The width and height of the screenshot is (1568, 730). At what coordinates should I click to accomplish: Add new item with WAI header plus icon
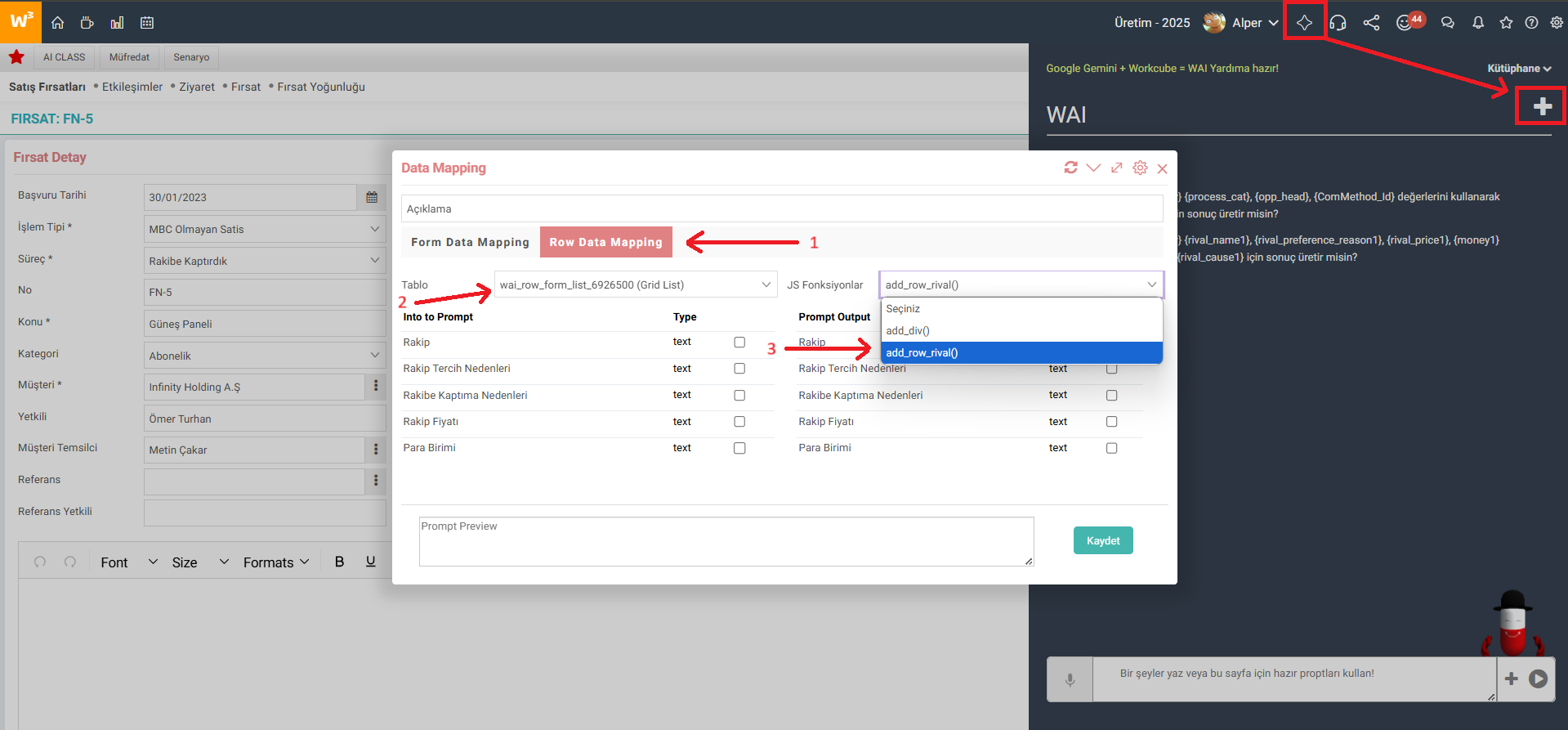1542,106
